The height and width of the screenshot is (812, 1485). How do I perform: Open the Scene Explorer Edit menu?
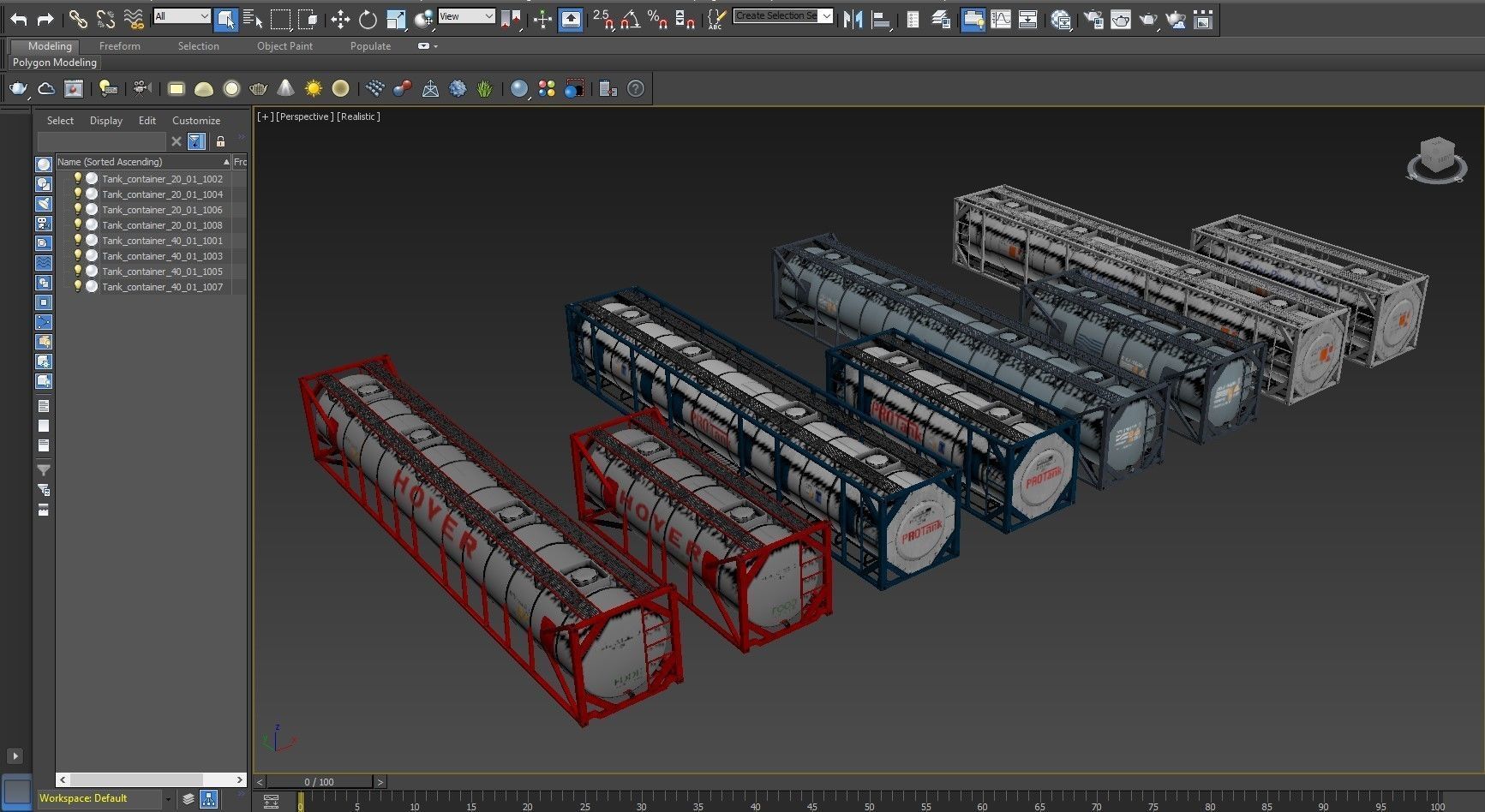[147, 121]
